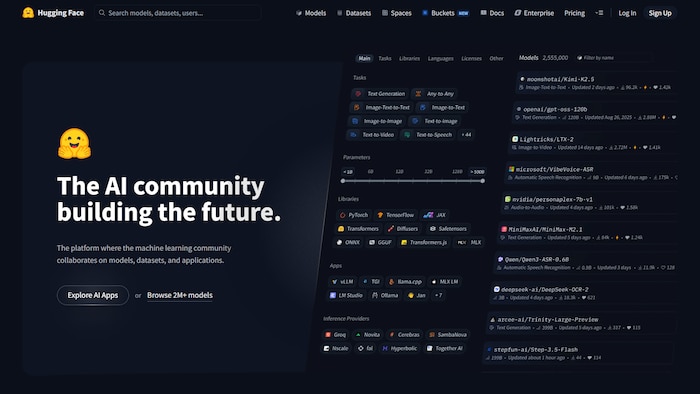Select the Any-to-Any task tag

[434, 94]
